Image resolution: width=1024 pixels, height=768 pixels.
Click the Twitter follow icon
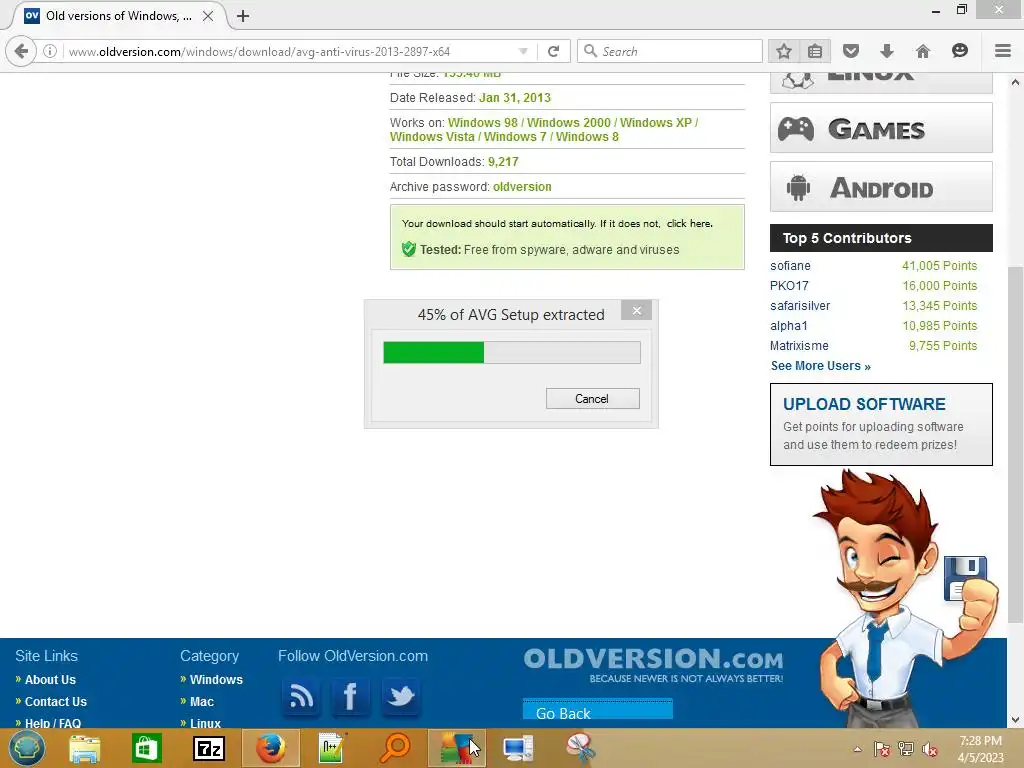click(400, 696)
